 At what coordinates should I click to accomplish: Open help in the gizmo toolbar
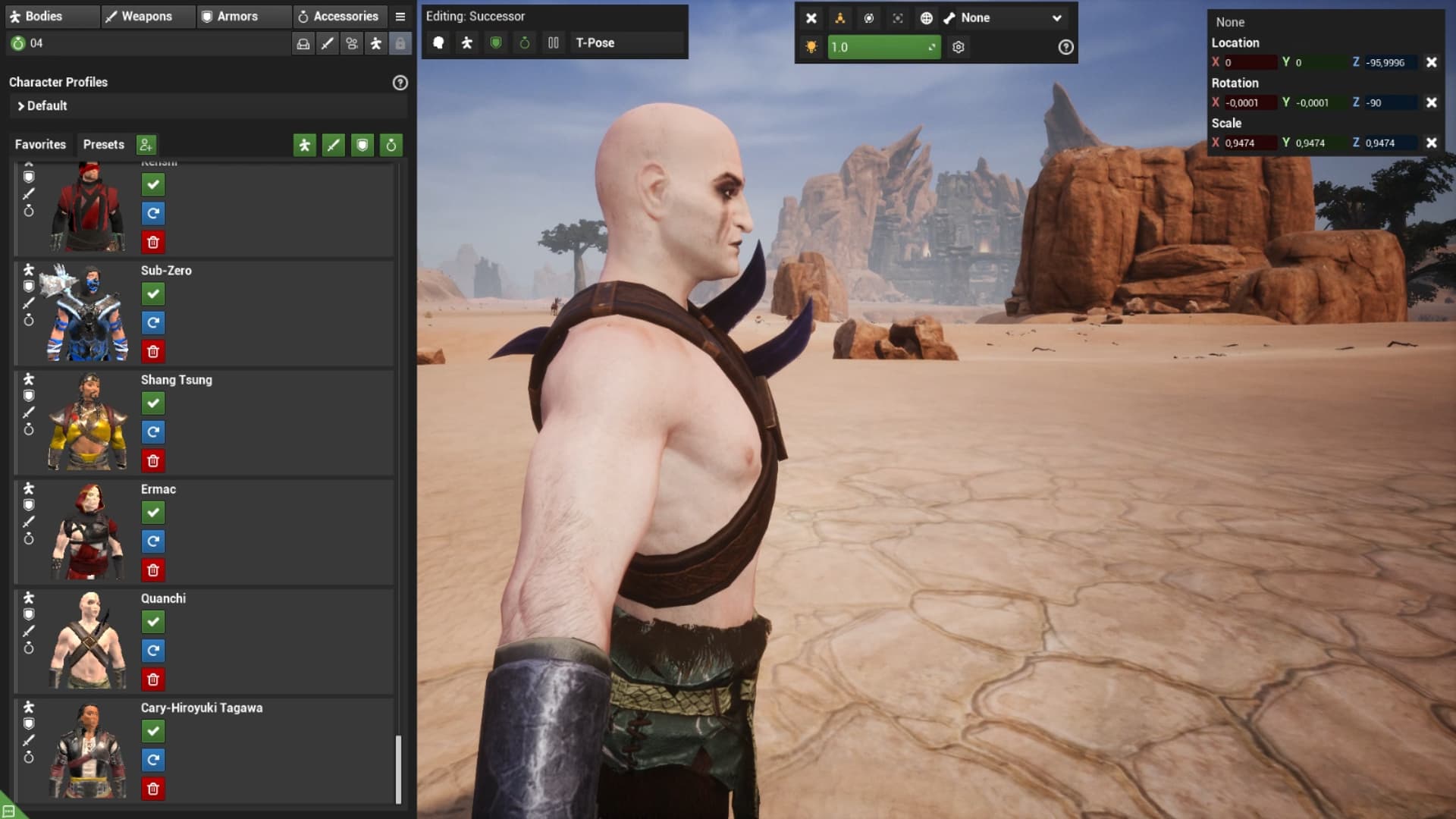1066,47
